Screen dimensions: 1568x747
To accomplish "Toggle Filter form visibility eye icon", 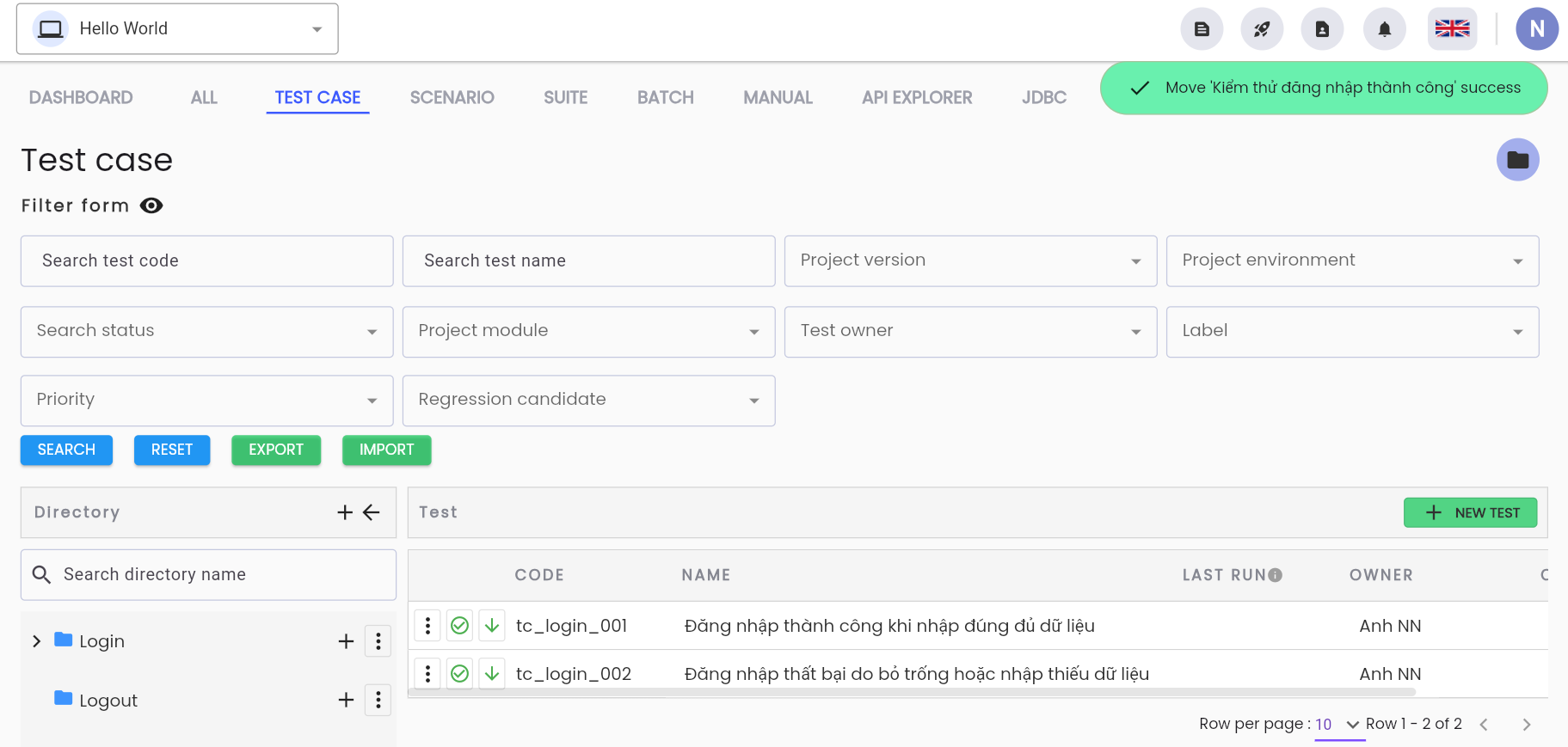I will coord(151,205).
